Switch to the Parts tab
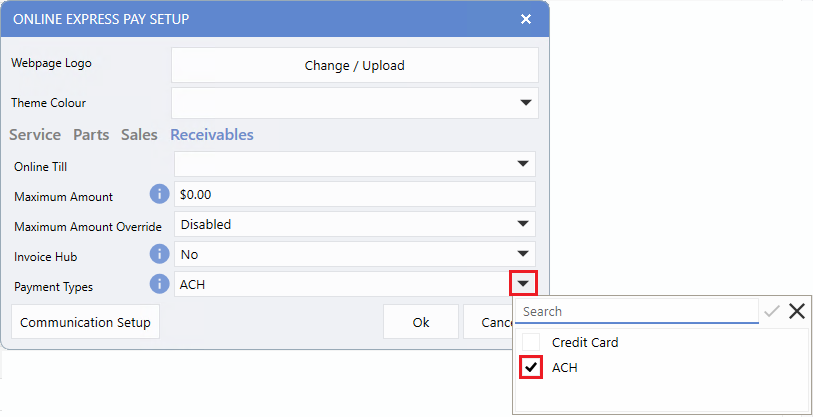 point(91,135)
